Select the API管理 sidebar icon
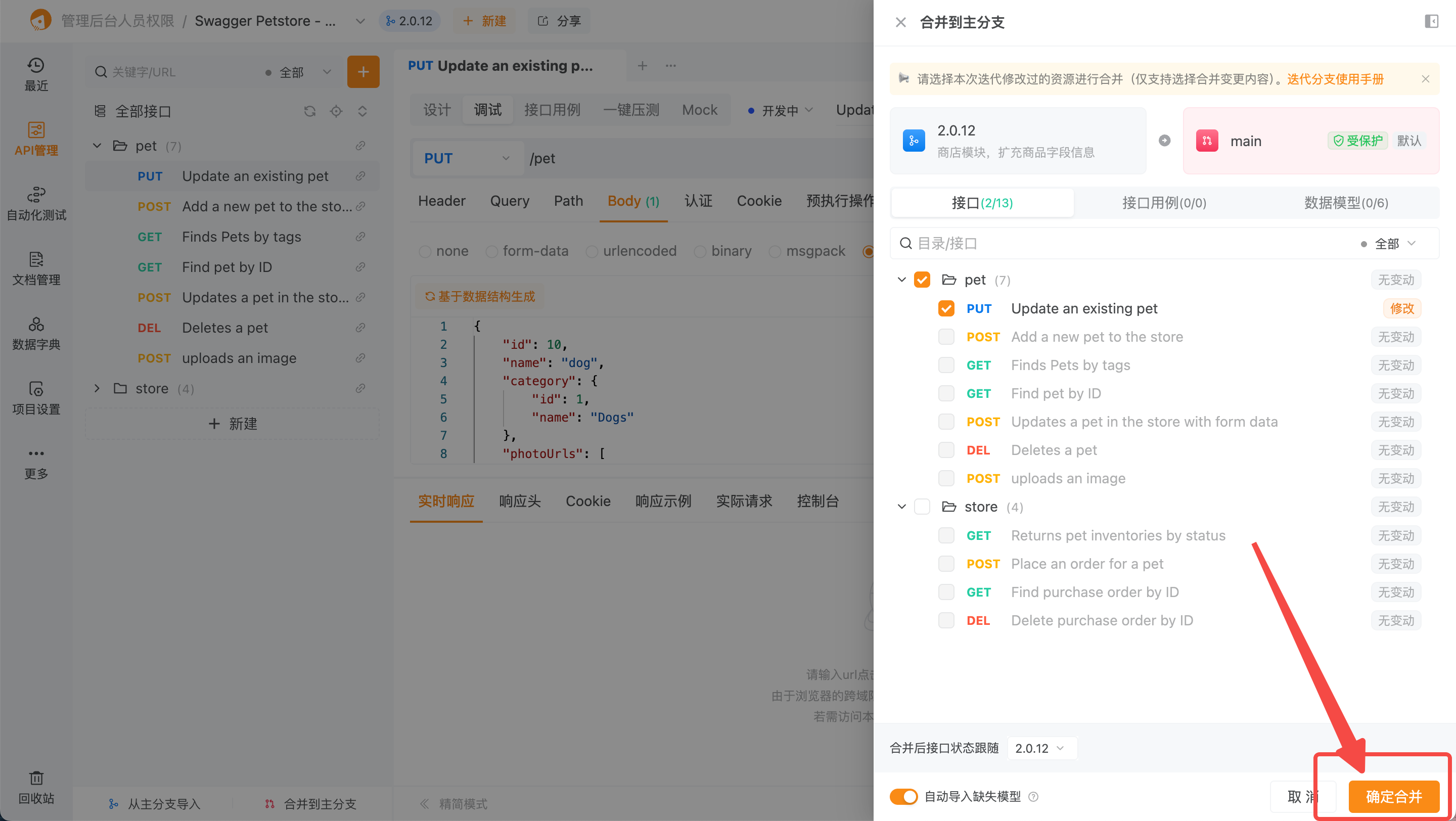Image resolution: width=1456 pixels, height=821 pixels. (36, 139)
